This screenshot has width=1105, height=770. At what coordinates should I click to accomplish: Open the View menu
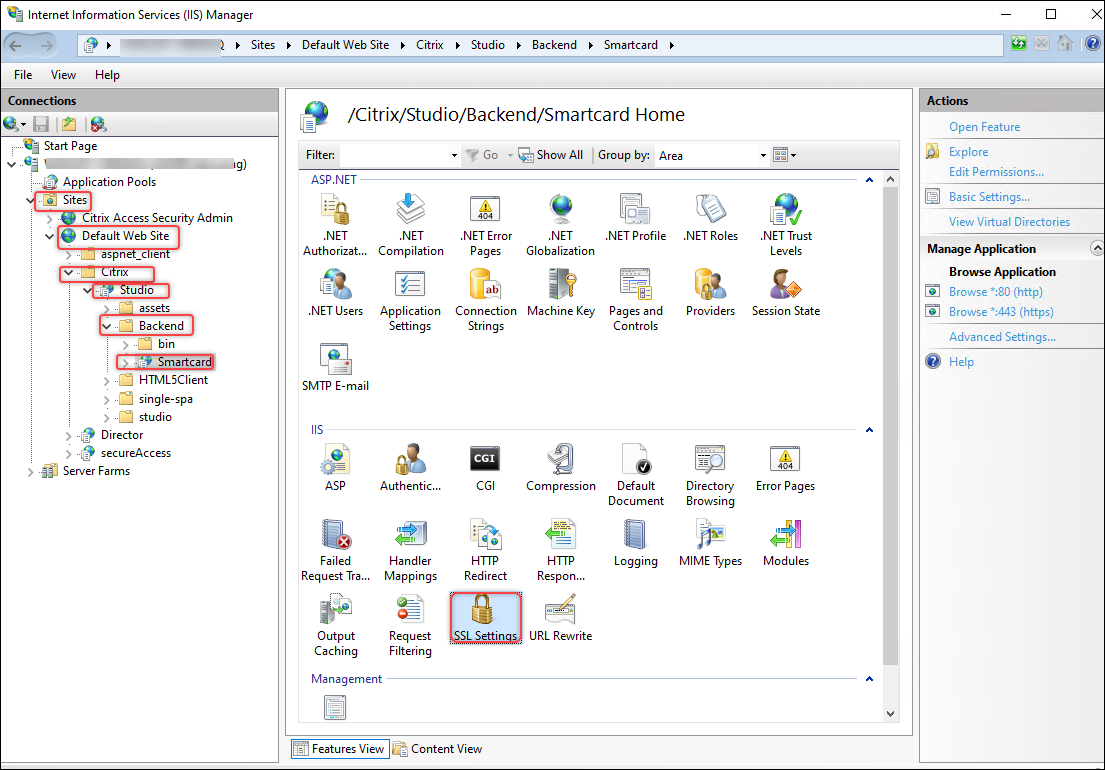[63, 74]
